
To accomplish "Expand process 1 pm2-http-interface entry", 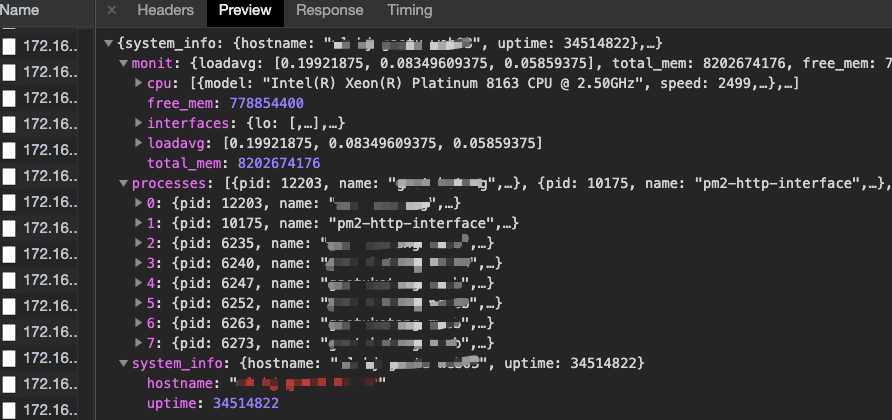I will (x=138, y=223).
